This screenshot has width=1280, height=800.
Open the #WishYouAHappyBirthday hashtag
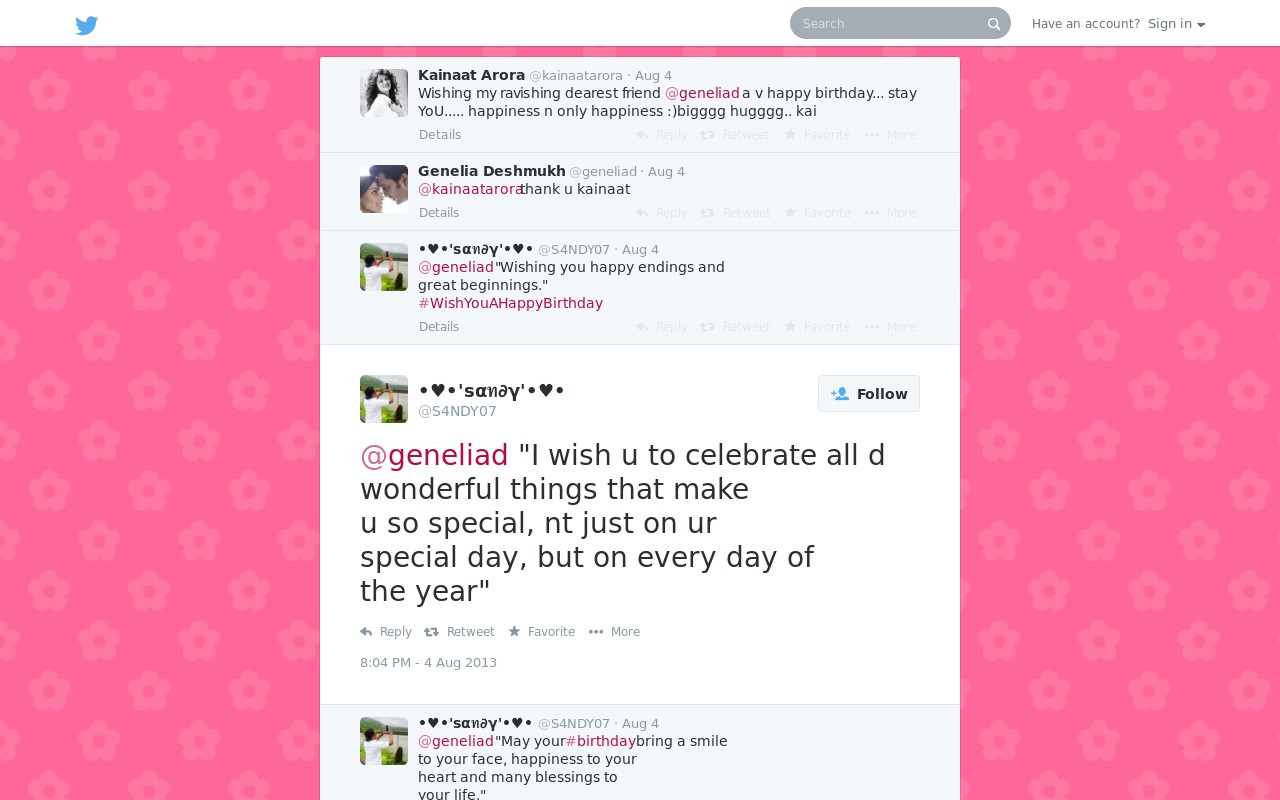pos(511,303)
